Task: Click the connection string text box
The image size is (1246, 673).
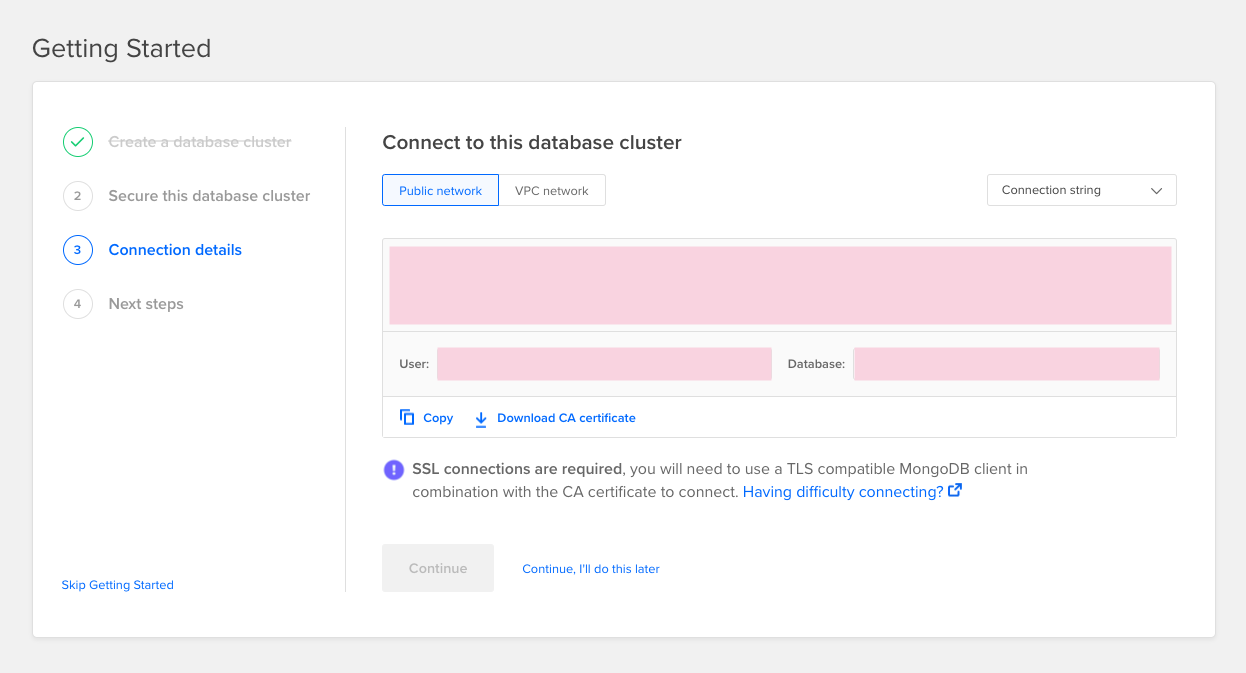Action: click(780, 285)
